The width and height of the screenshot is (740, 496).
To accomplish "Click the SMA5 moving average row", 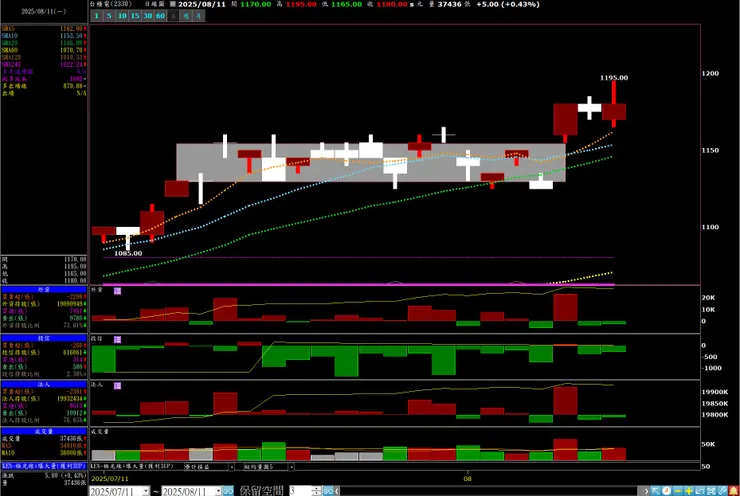I will (44, 29).
